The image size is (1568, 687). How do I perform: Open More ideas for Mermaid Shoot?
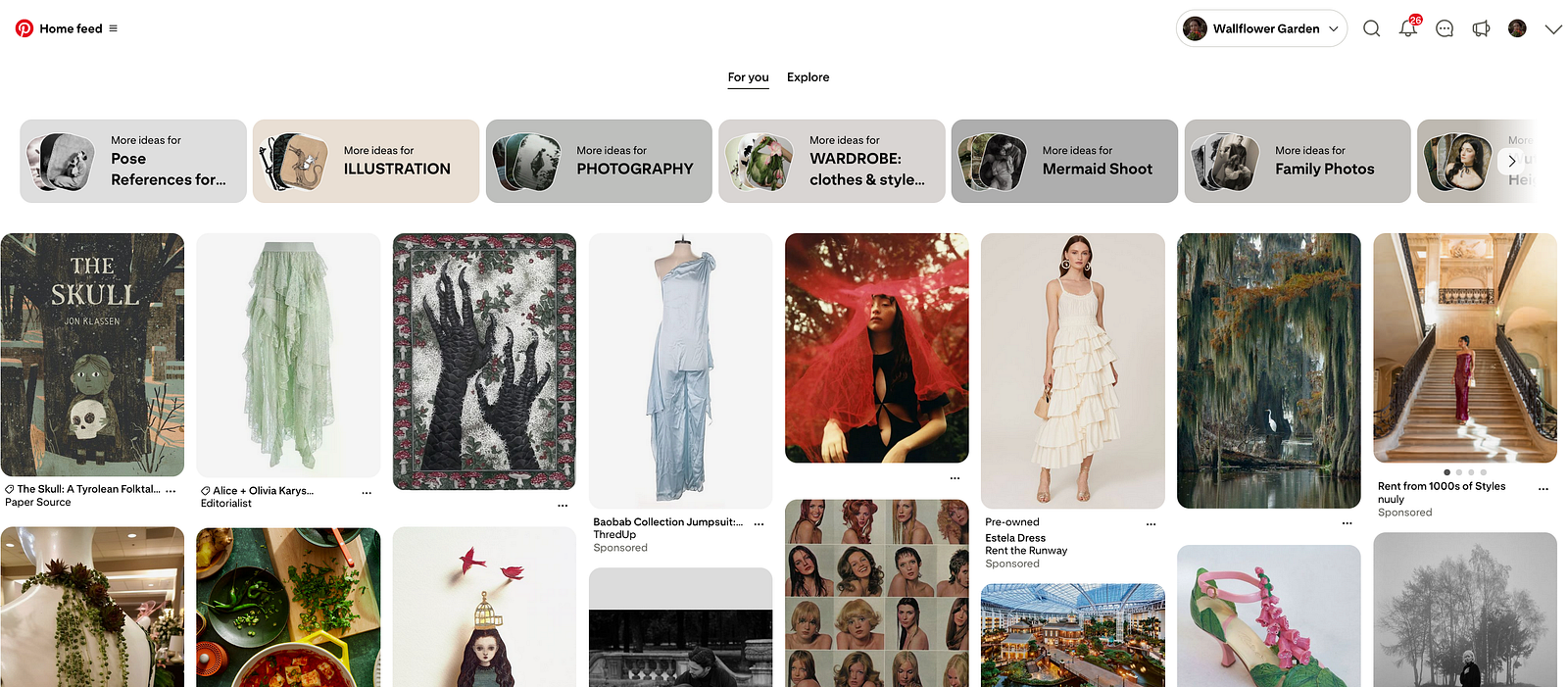1064,162
